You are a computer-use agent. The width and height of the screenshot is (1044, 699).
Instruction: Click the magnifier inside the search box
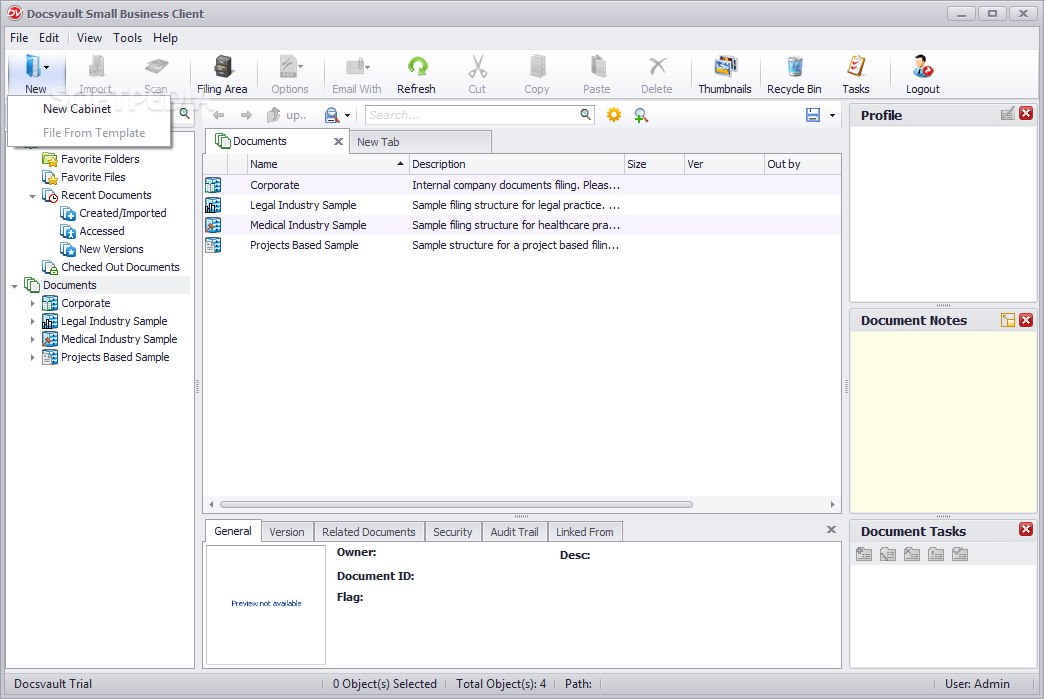(585, 115)
